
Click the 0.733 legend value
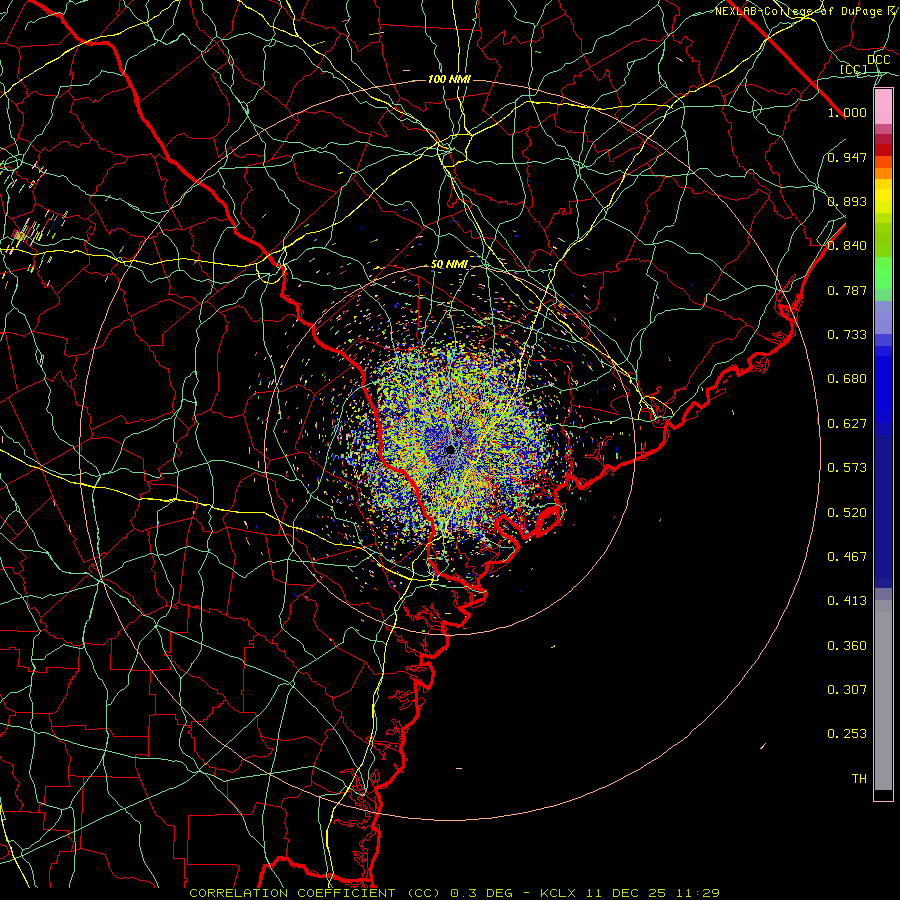[x=847, y=335]
